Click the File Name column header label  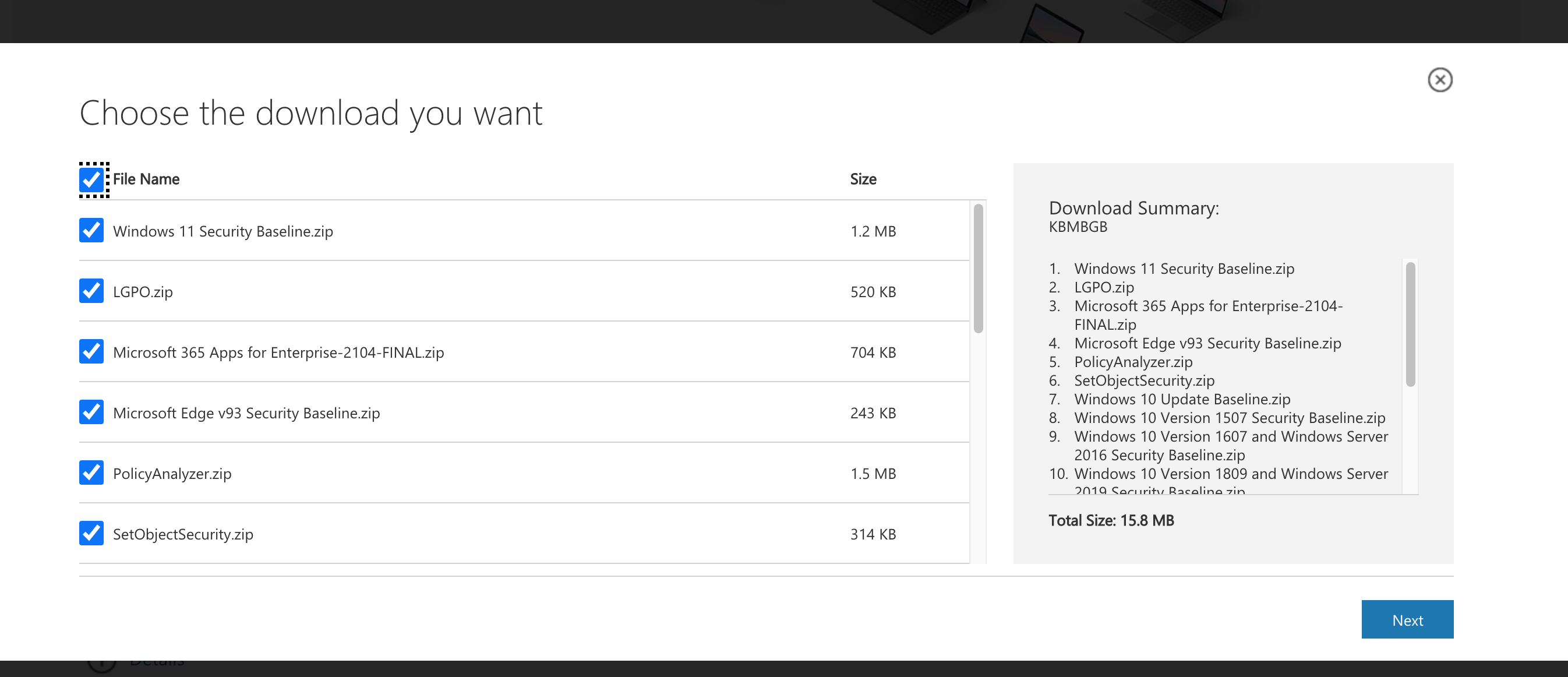[146, 179]
